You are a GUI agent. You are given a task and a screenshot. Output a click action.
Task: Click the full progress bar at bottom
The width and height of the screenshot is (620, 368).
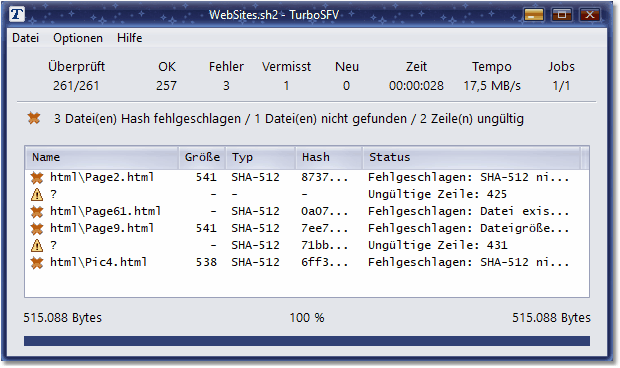click(x=307, y=341)
